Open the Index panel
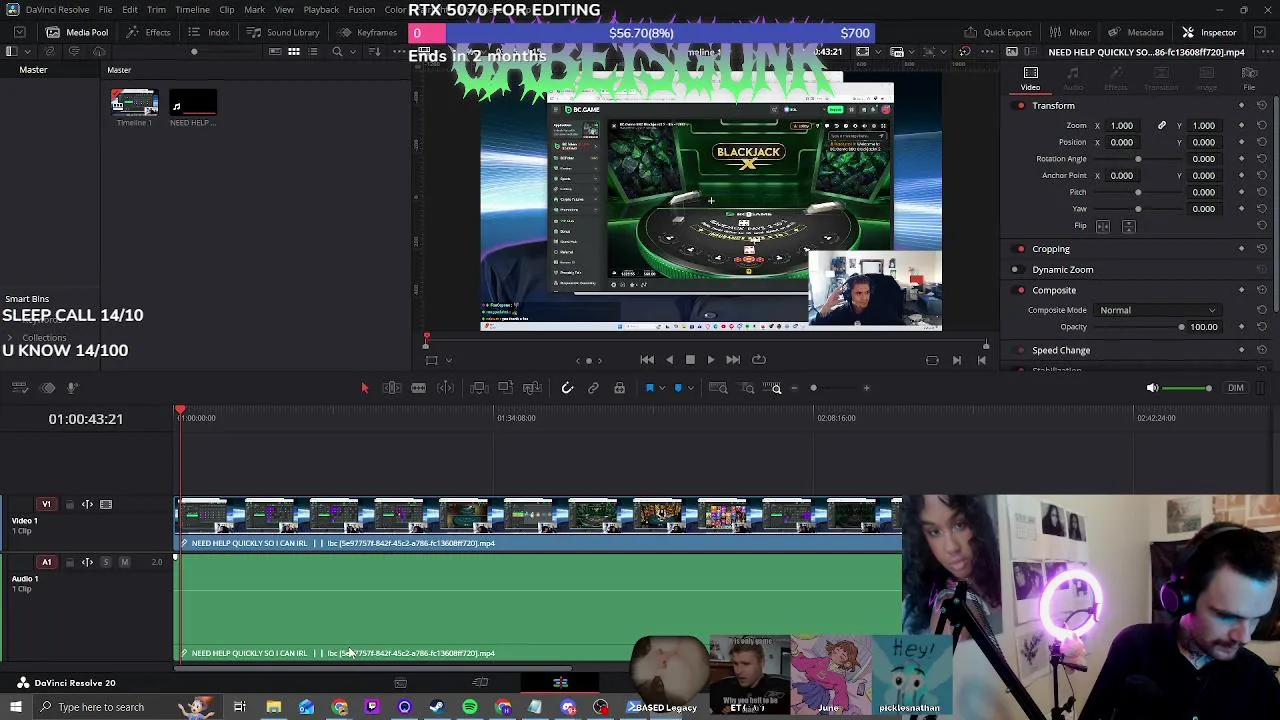Screen dimensions: 1280x720 pos(209,32)
